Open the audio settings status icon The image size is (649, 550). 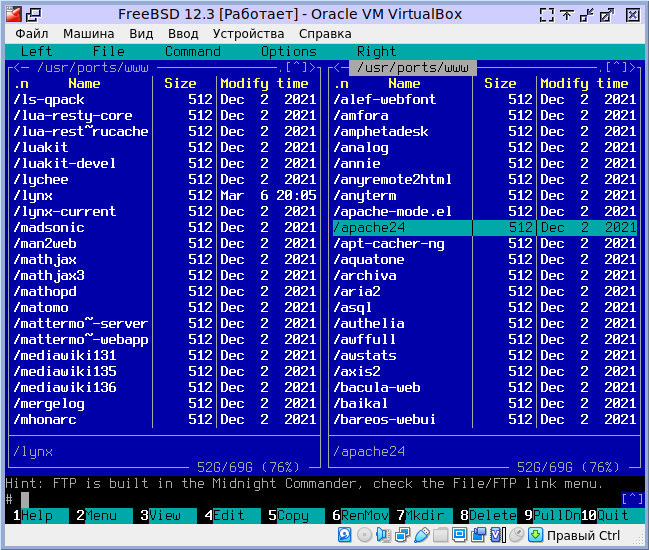point(383,535)
